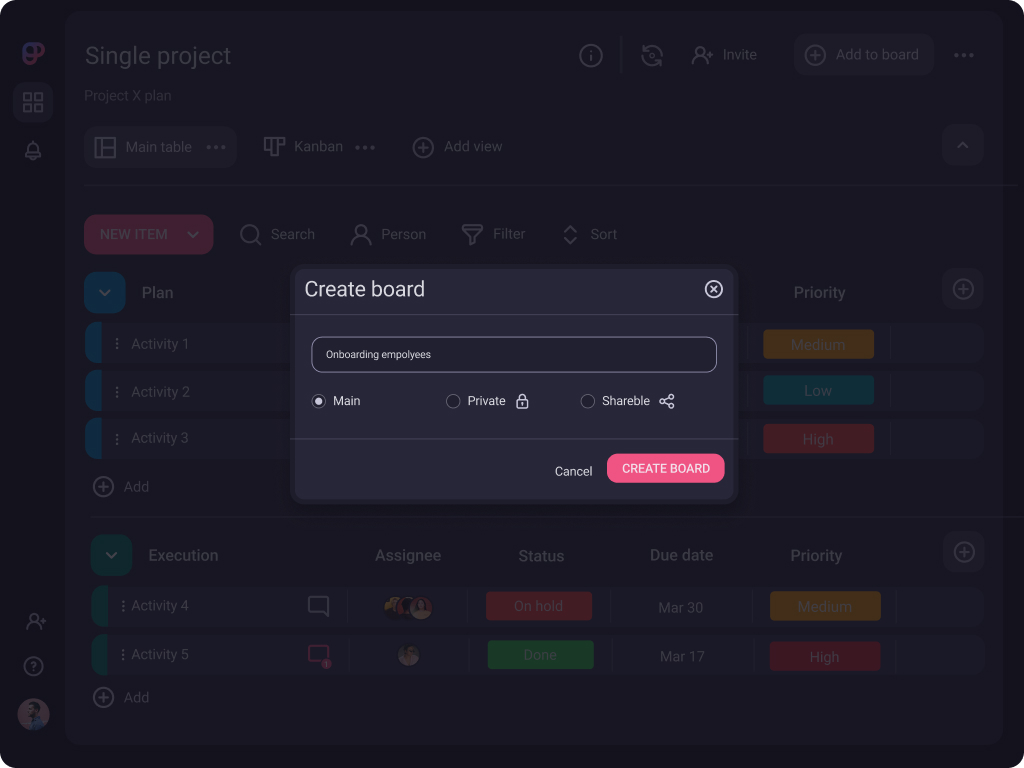
Task: Click the Medium priority label for Activity 1
Action: [818, 345]
